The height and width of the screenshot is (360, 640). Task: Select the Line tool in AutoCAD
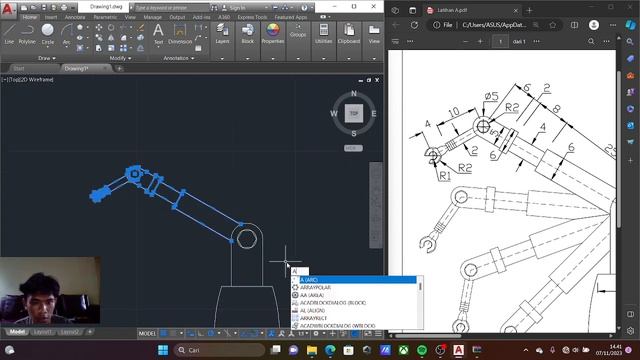pos(9,34)
